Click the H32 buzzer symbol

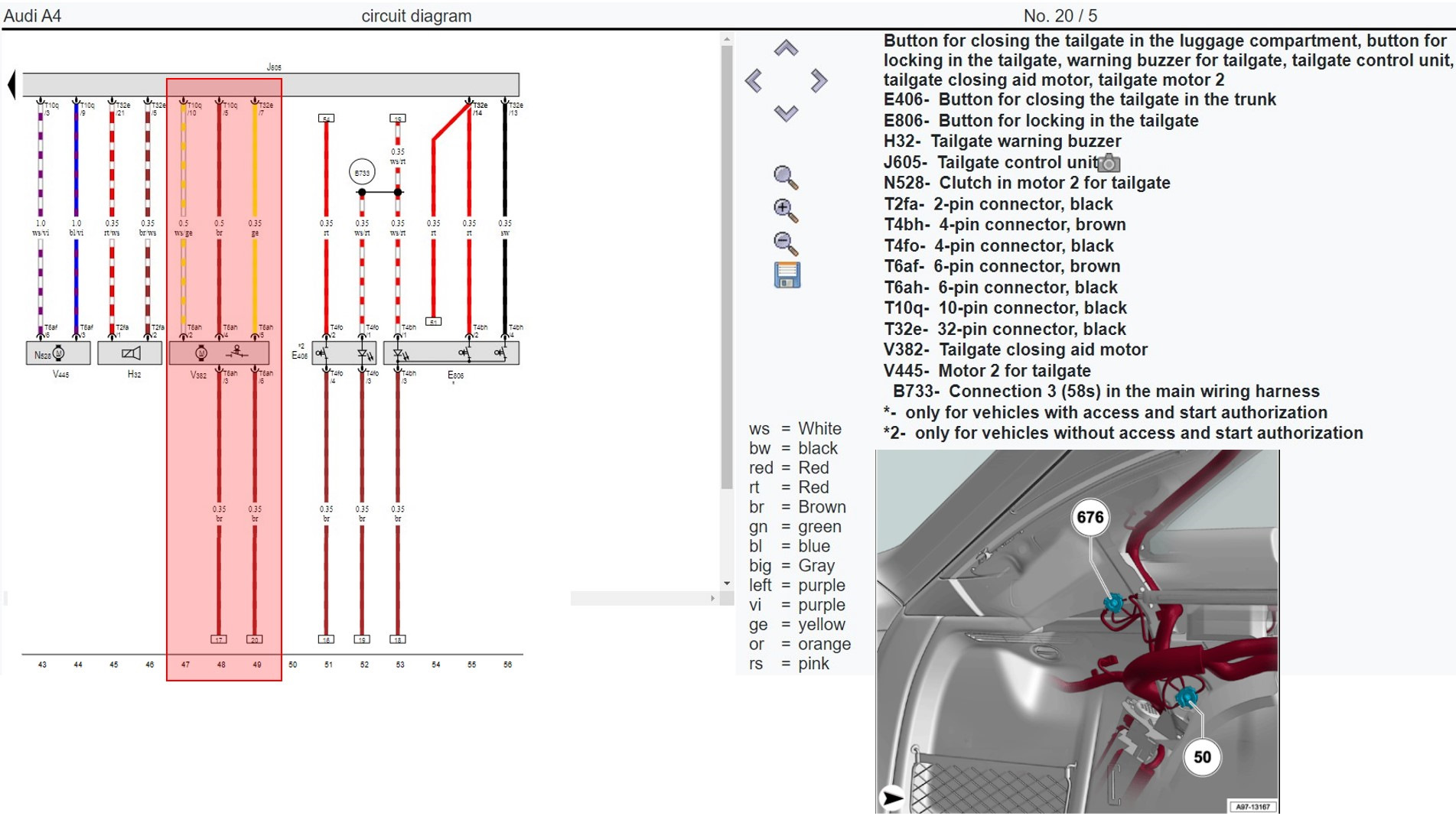click(x=130, y=353)
